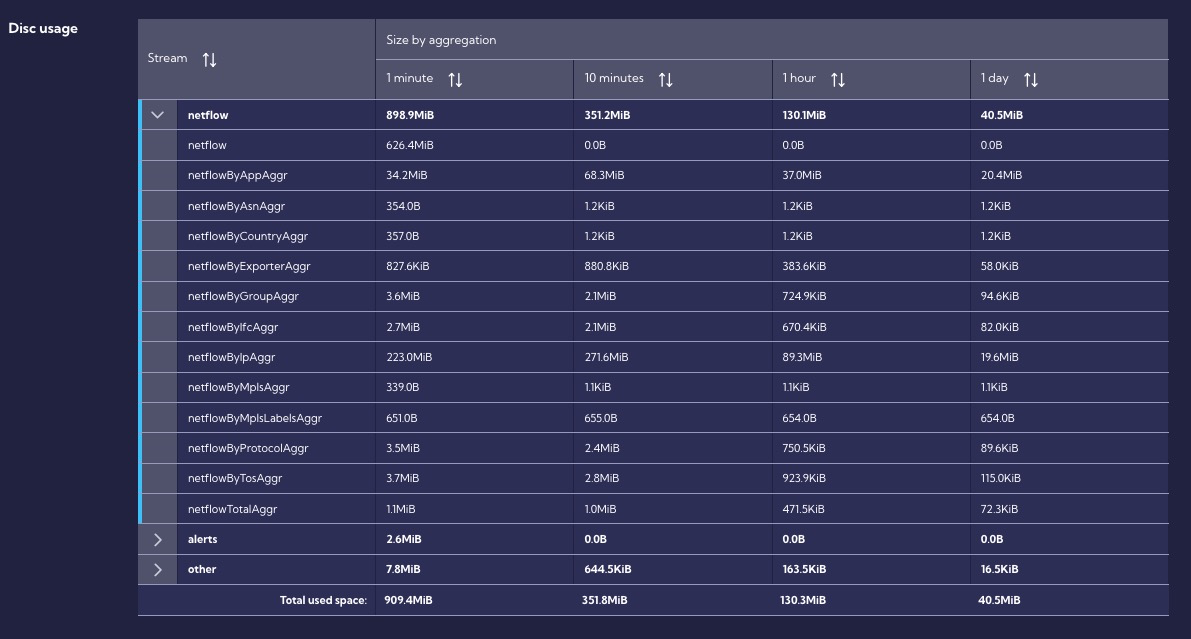Click the 626.4MiB netflow cell
Screen dimensions: 1191x639
pos(409,145)
